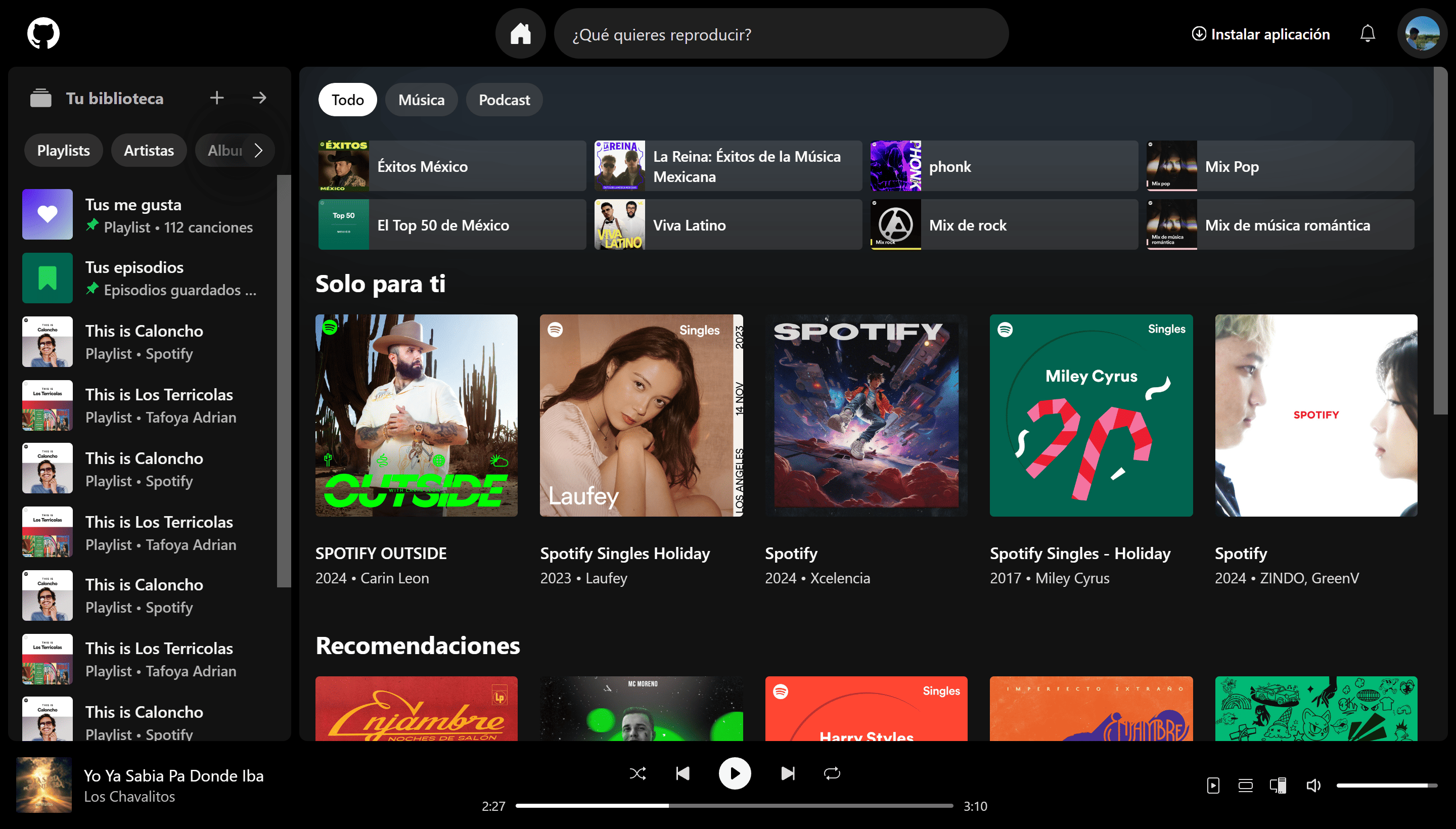Open the notifications bell
Screen dimensions: 1456x829
click(x=1367, y=33)
